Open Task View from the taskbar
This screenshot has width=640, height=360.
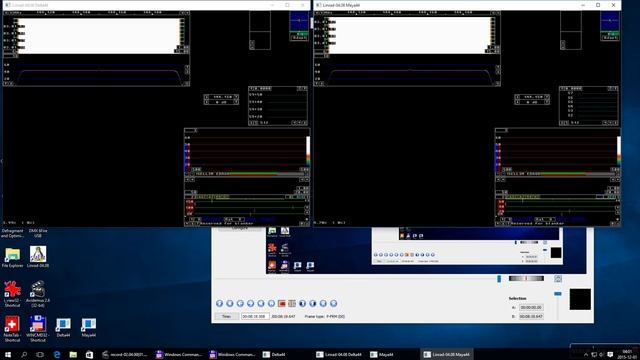click(x=40, y=354)
